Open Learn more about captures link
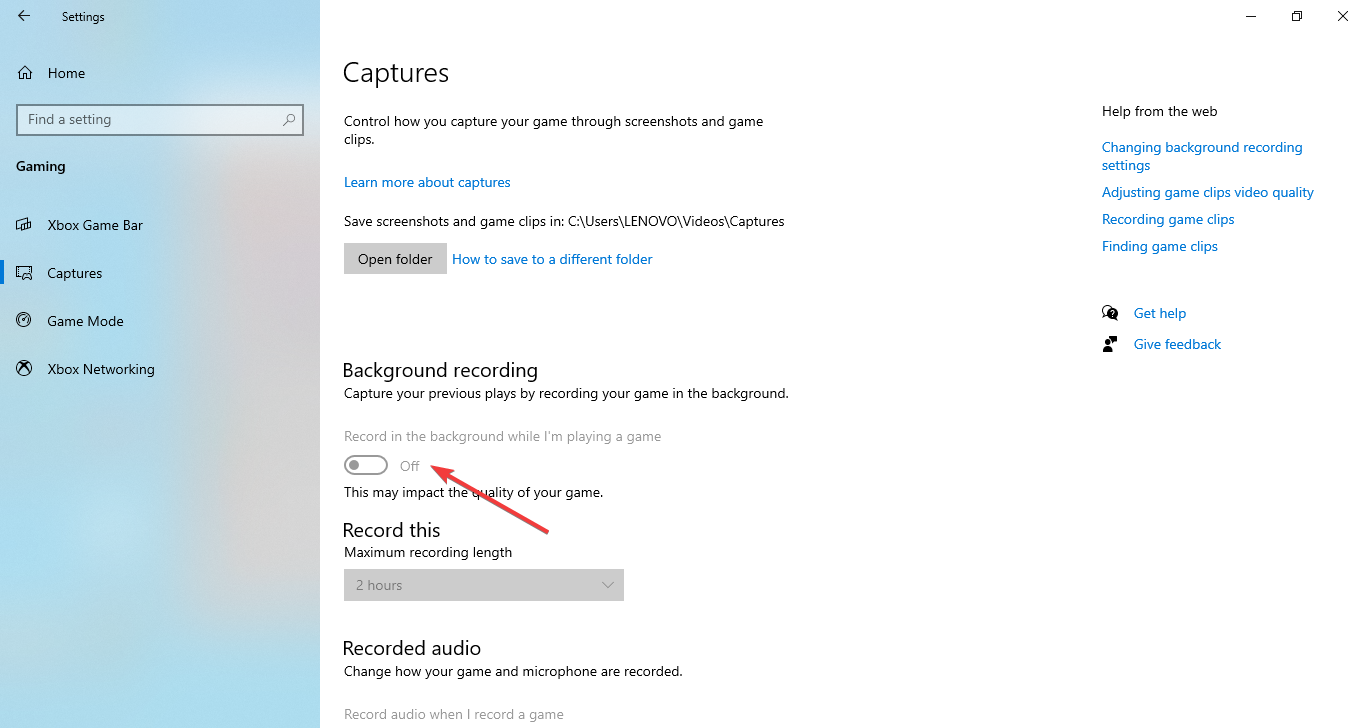The image size is (1366, 728). tap(427, 182)
